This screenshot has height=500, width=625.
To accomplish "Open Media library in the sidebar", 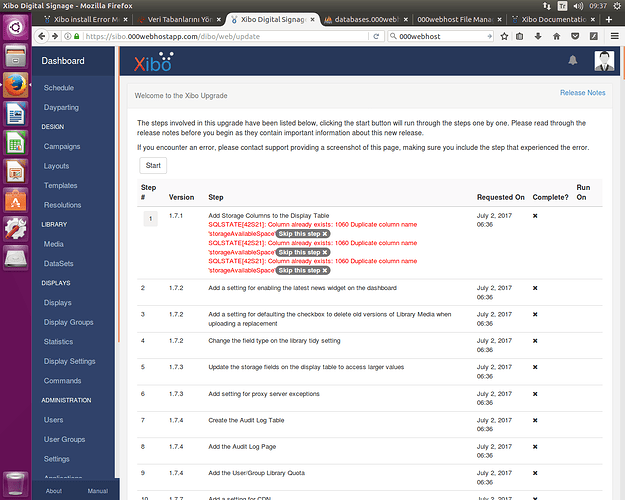I will (x=54, y=244).
